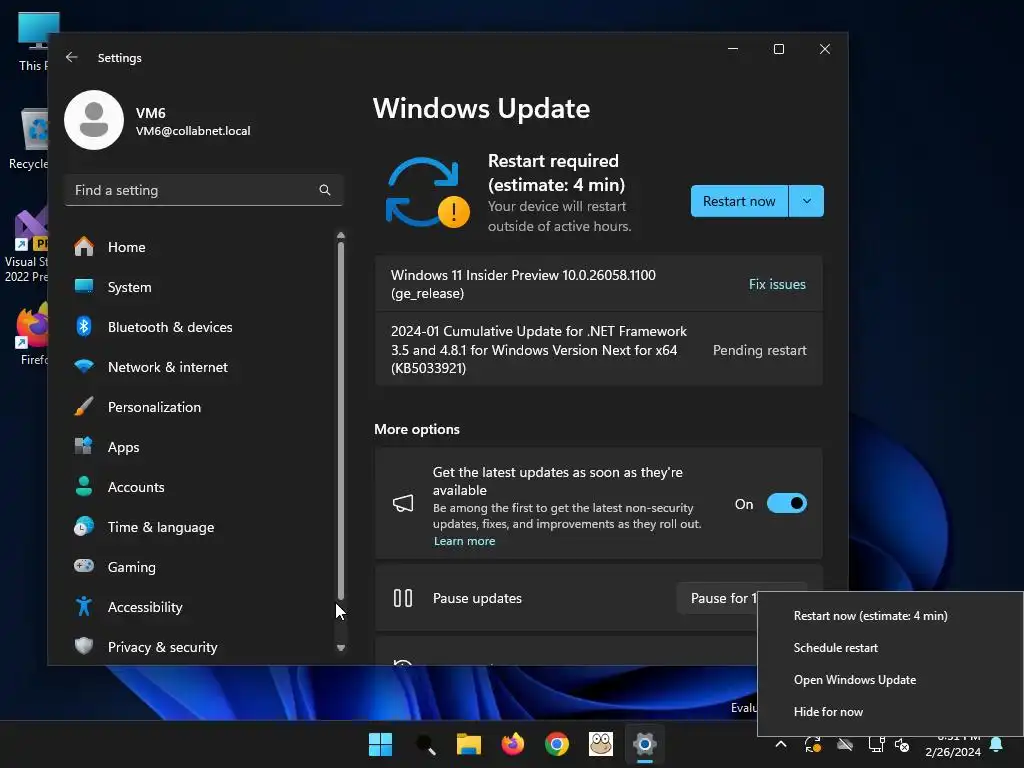Expand the Restart now dropdown arrow

[x=807, y=201]
